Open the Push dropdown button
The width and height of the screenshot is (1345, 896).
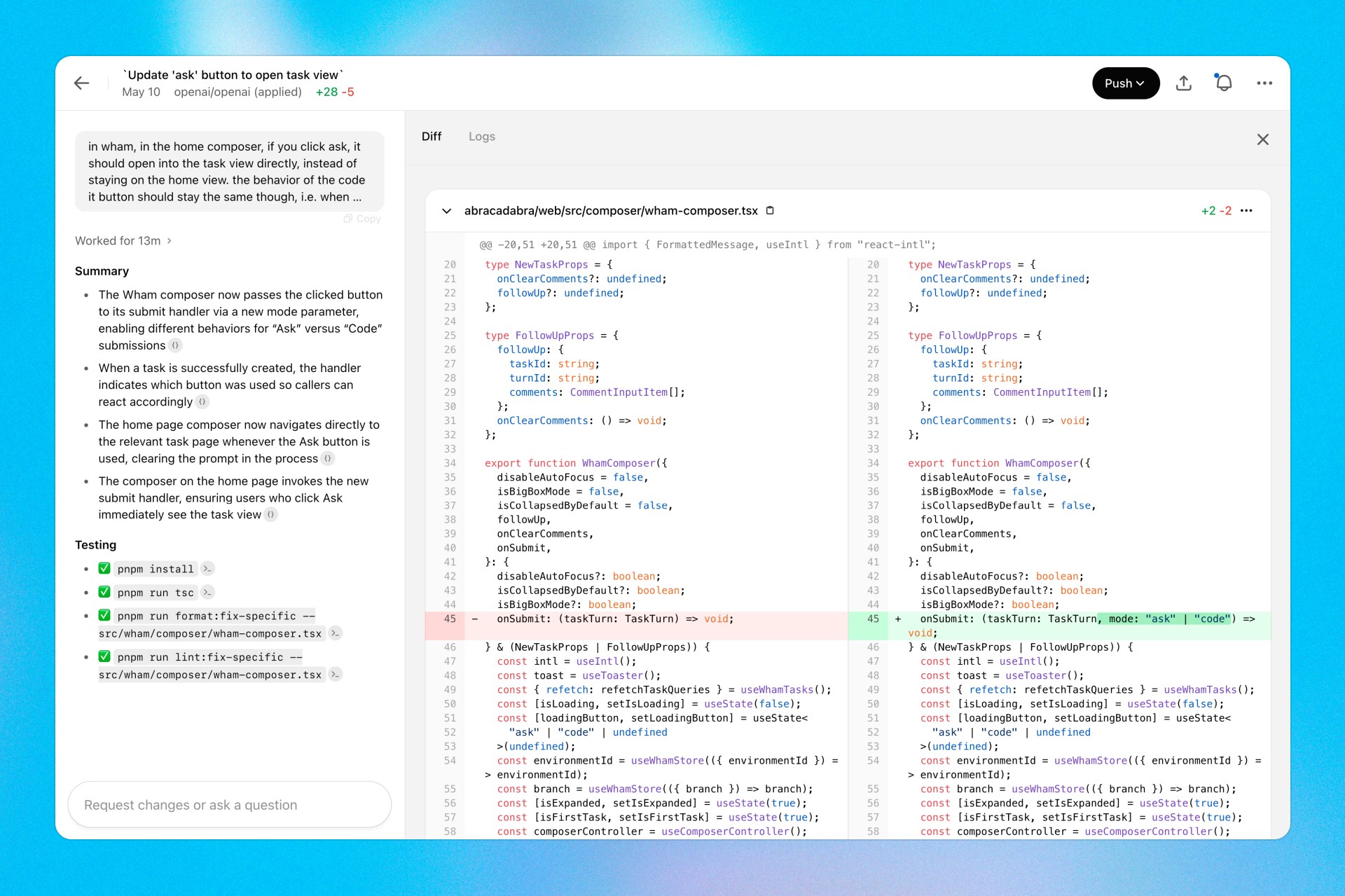coord(1125,83)
